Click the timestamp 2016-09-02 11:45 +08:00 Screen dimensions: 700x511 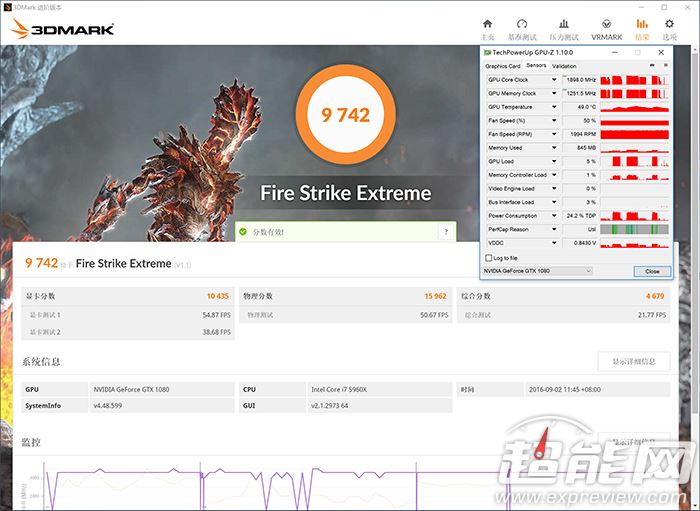point(565,390)
